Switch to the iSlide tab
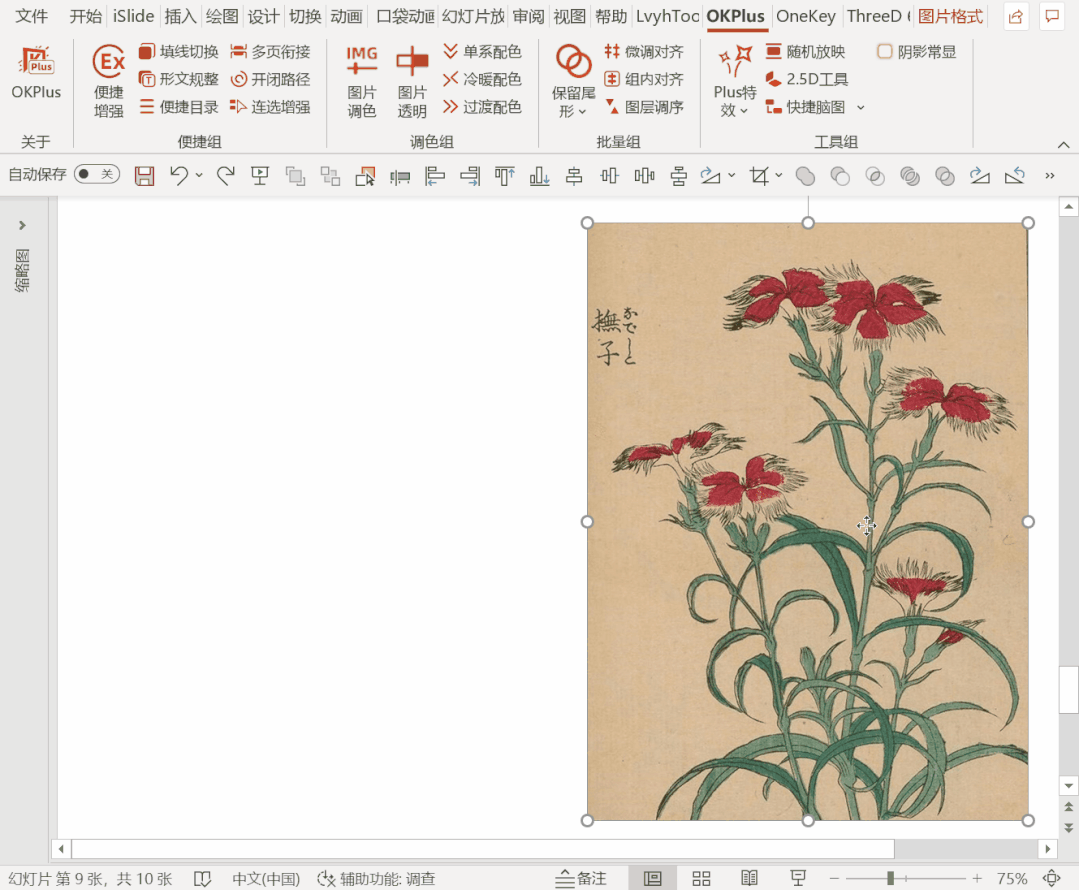This screenshot has width=1079, height=890. click(133, 17)
